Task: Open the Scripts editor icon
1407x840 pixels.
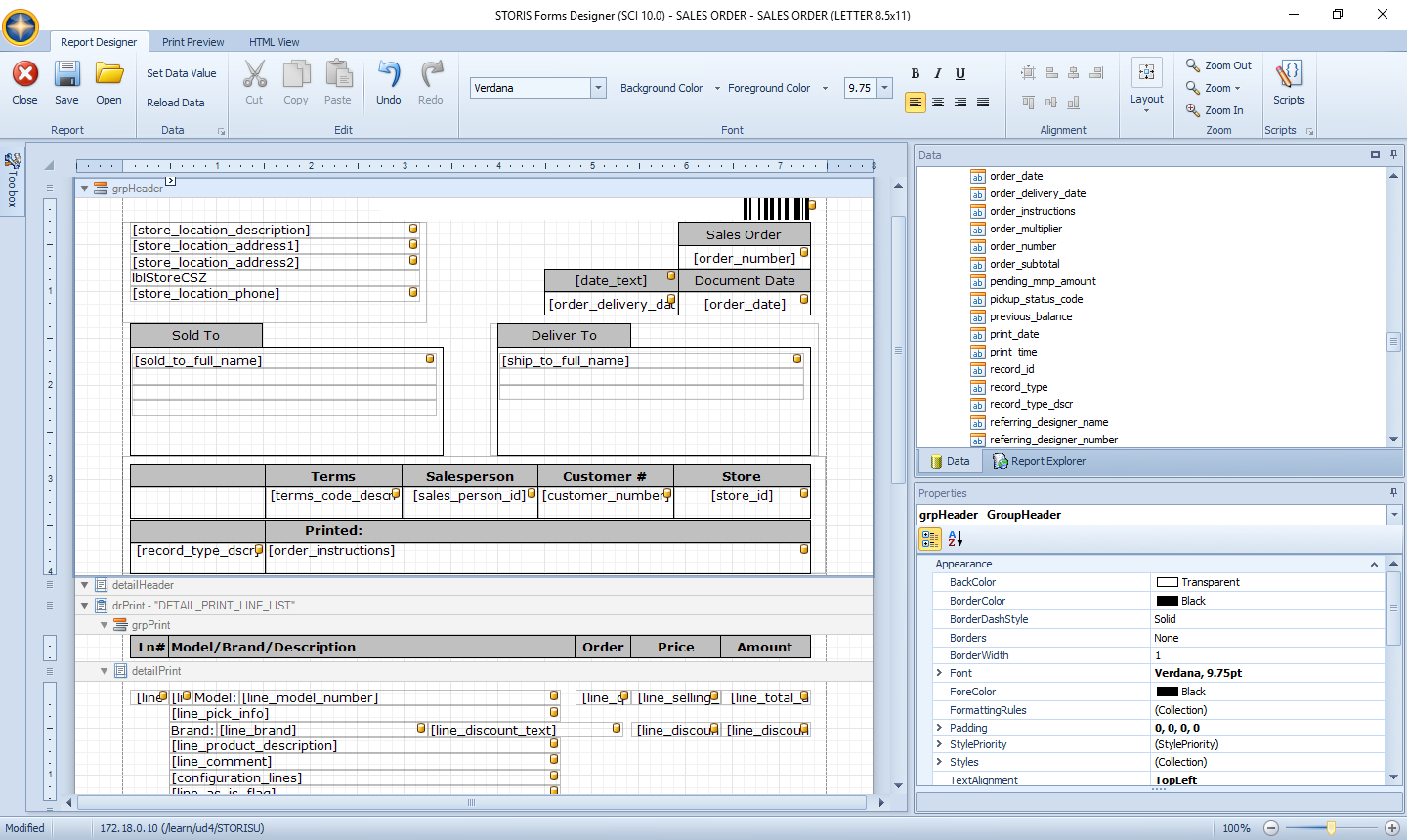Action: 1289,74
